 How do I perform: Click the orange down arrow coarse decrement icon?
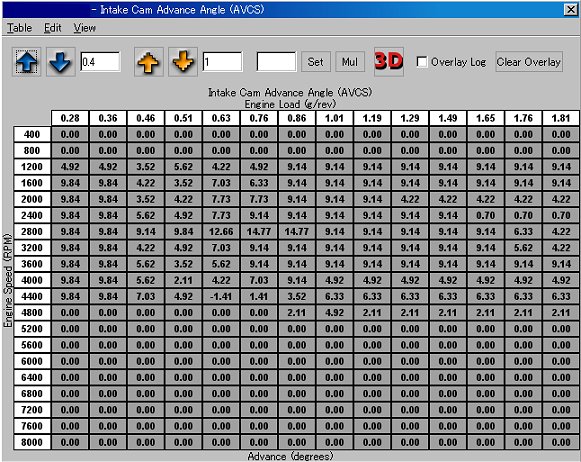pyautogui.click(x=183, y=62)
